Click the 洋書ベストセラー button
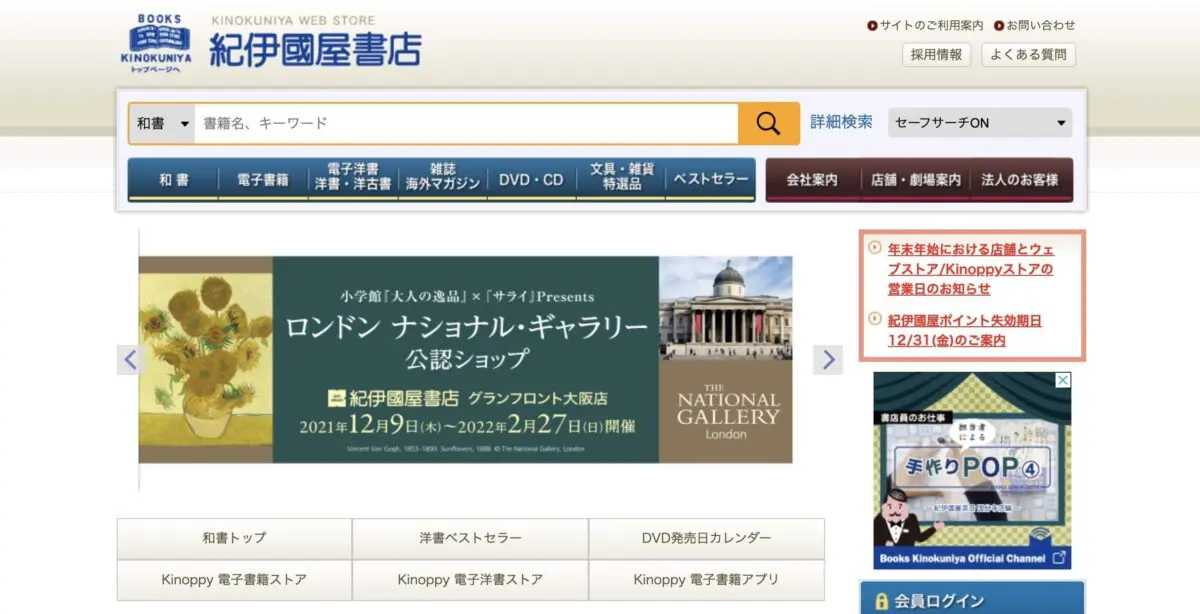The width and height of the screenshot is (1200, 614). (470, 538)
